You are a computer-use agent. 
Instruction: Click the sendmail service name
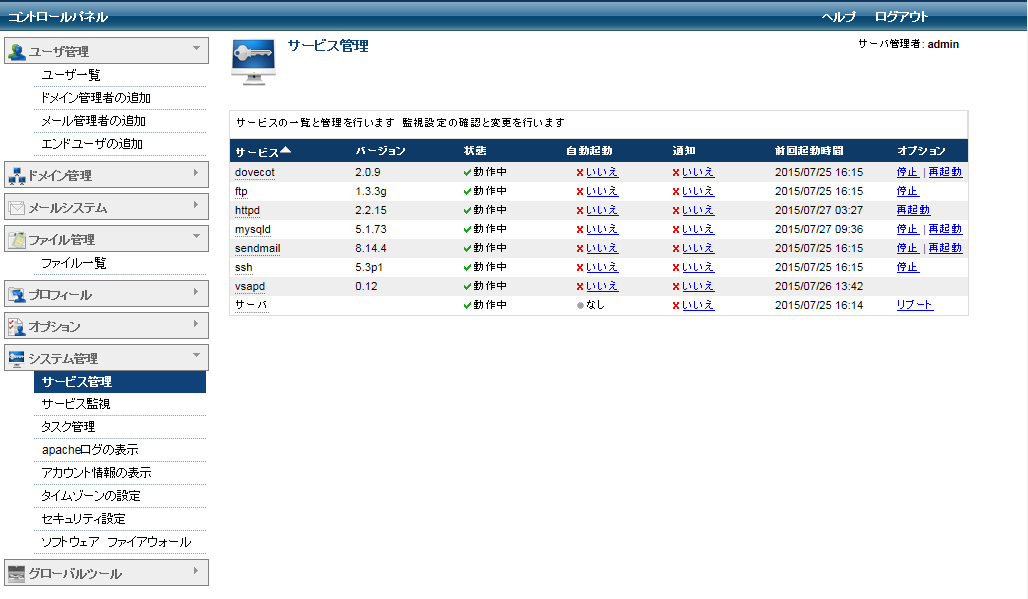[258, 249]
